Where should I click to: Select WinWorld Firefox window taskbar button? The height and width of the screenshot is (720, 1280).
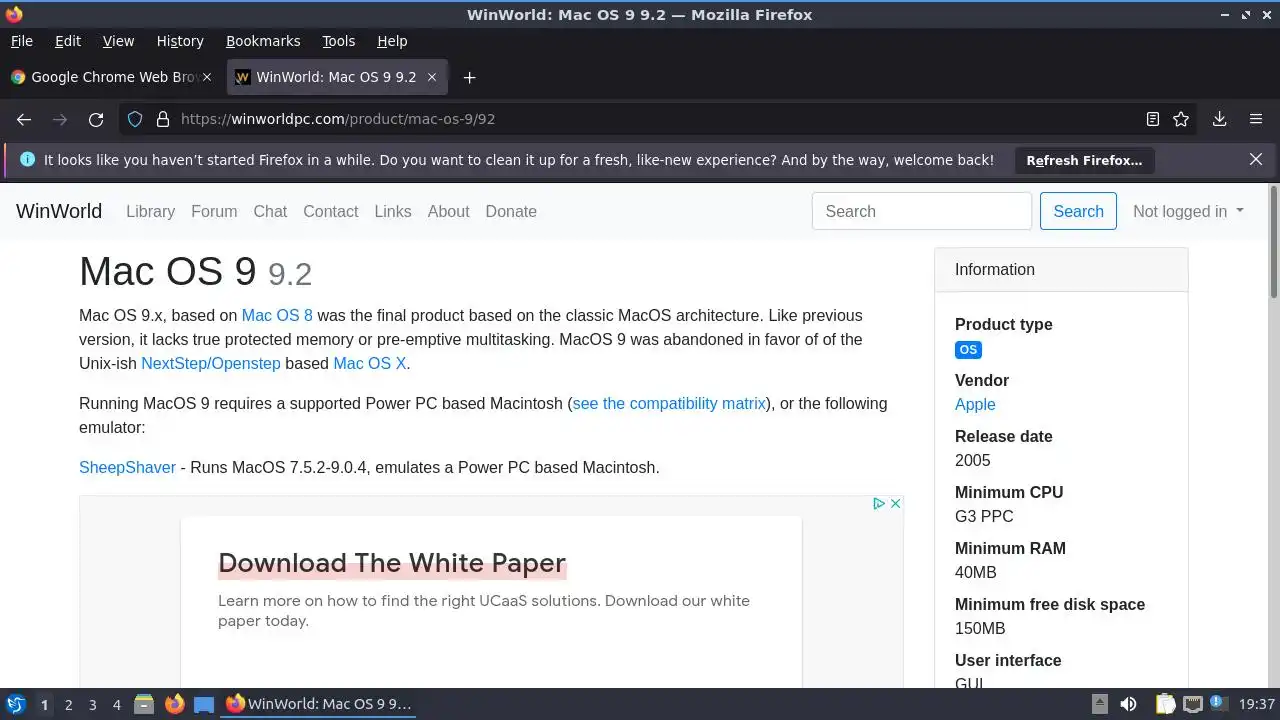coord(318,704)
